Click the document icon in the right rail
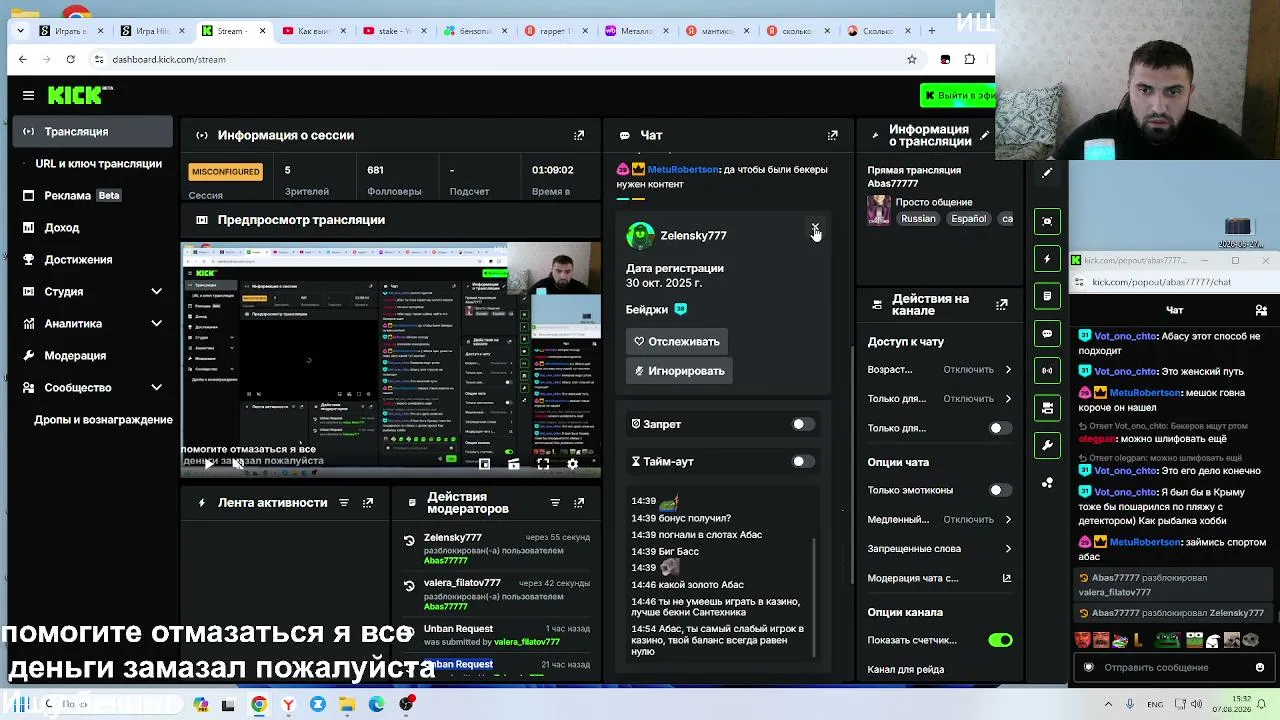 (1047, 296)
